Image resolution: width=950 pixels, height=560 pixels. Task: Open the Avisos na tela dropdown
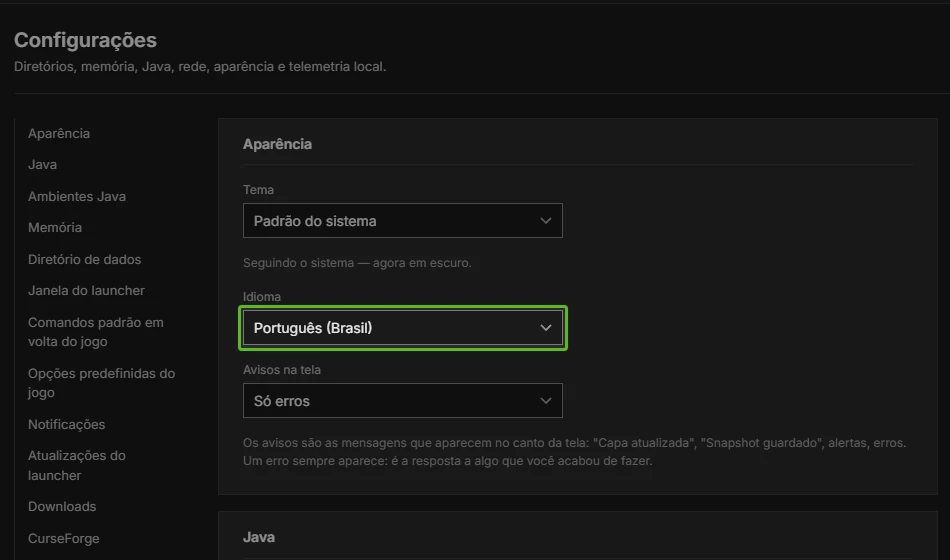click(402, 401)
